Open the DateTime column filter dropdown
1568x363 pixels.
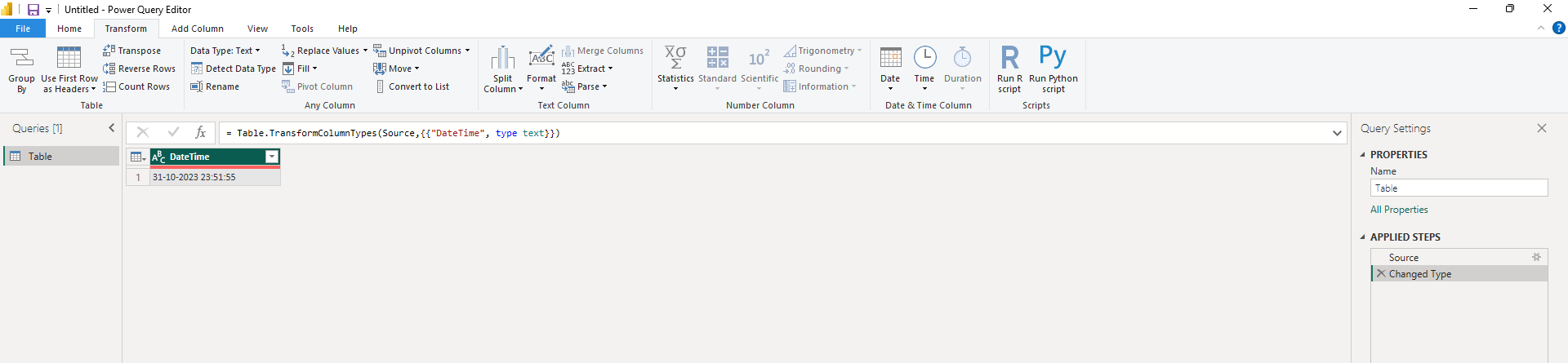click(x=272, y=157)
